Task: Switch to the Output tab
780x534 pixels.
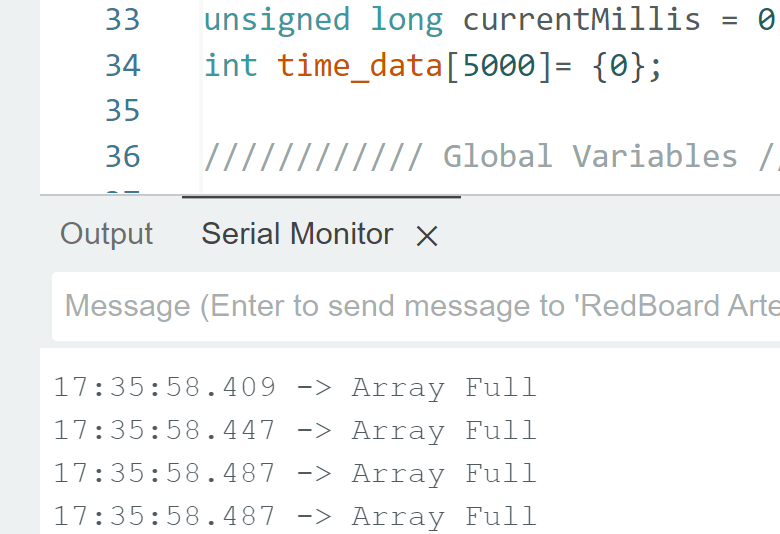Action: [106, 234]
